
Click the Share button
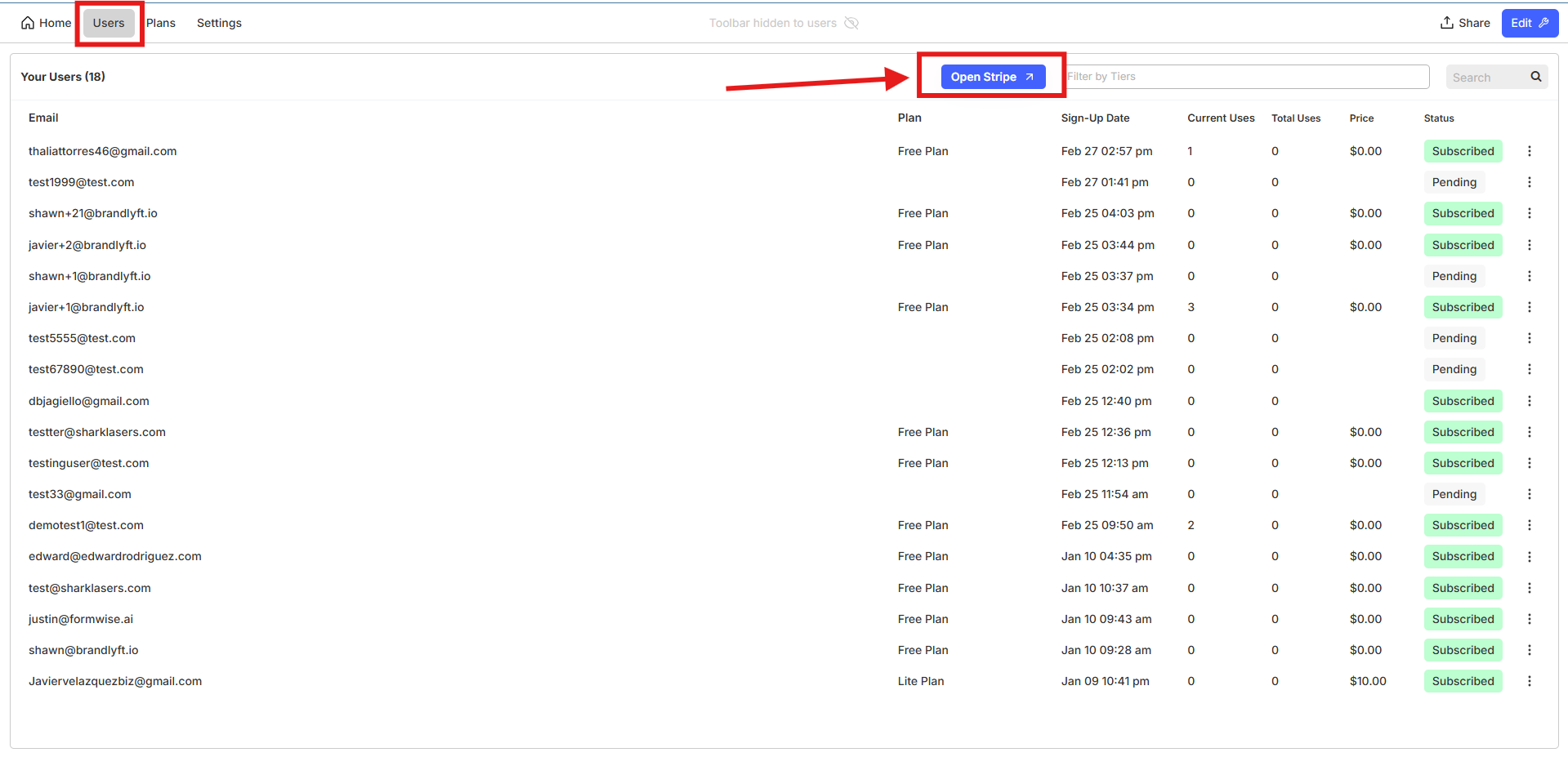coord(1465,23)
